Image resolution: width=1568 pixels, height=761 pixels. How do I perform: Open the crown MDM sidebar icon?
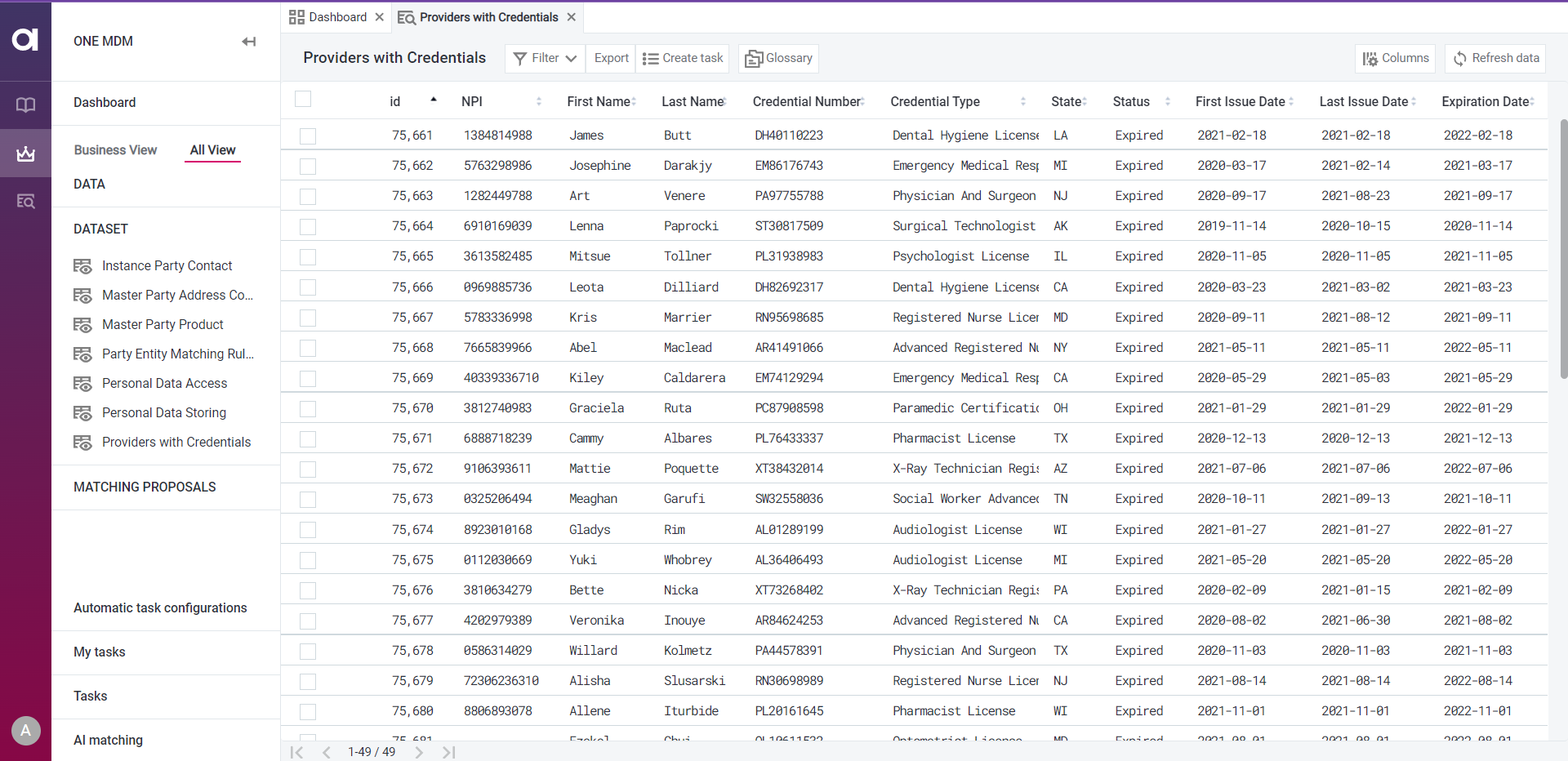point(25,154)
